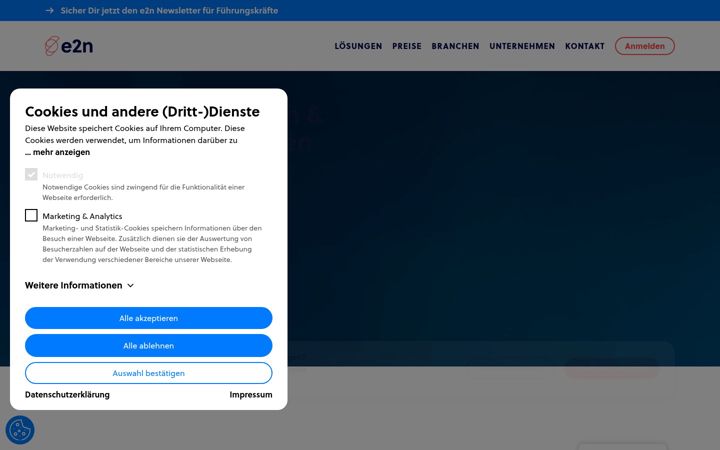Click the e2n newsletter banner link
720x450 pixels.
169,10
